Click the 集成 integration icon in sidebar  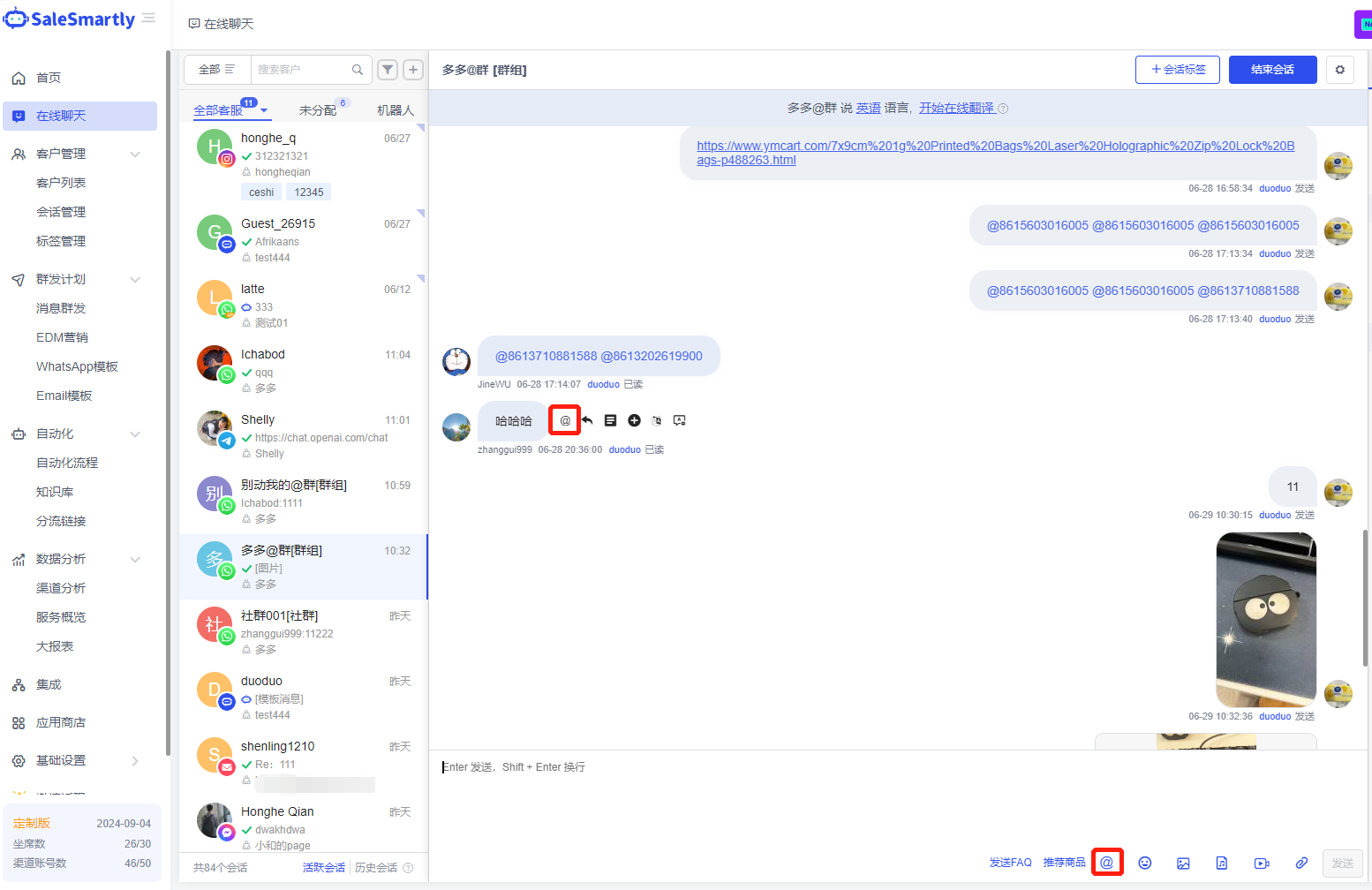(19, 684)
